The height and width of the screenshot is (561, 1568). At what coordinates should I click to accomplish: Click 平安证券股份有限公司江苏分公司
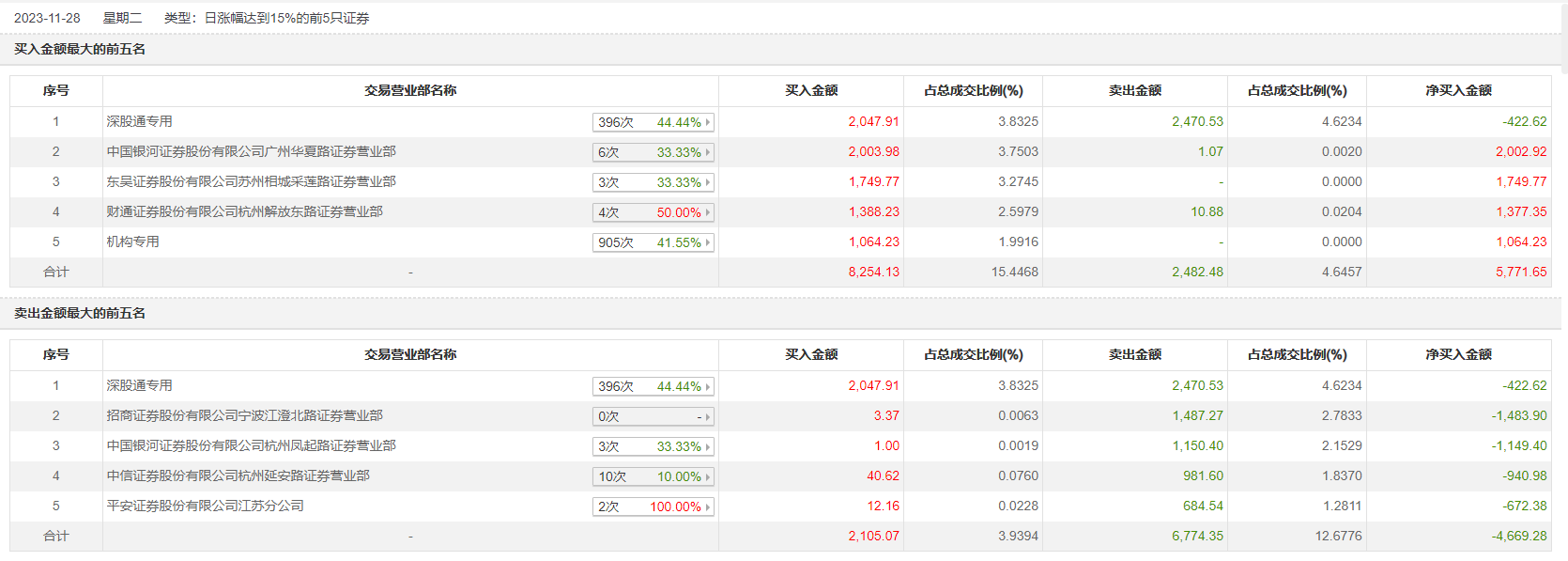[x=205, y=506]
